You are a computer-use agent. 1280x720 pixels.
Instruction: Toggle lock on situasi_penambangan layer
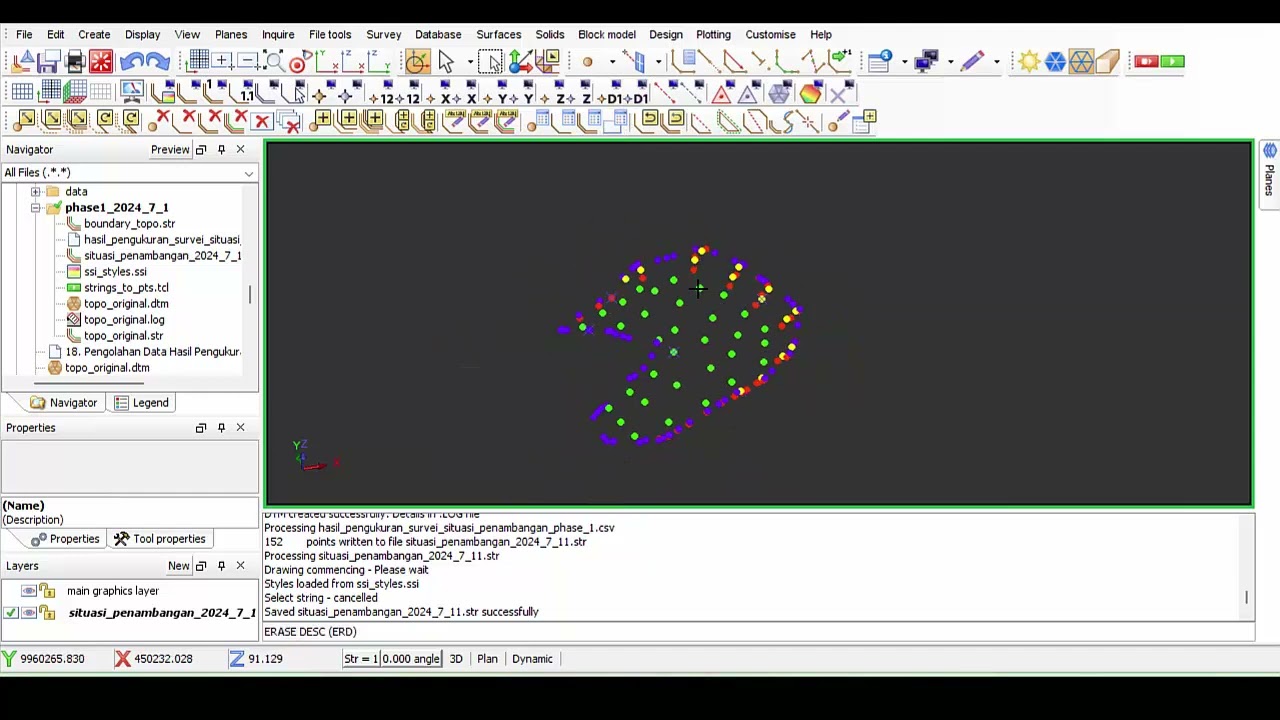point(47,613)
